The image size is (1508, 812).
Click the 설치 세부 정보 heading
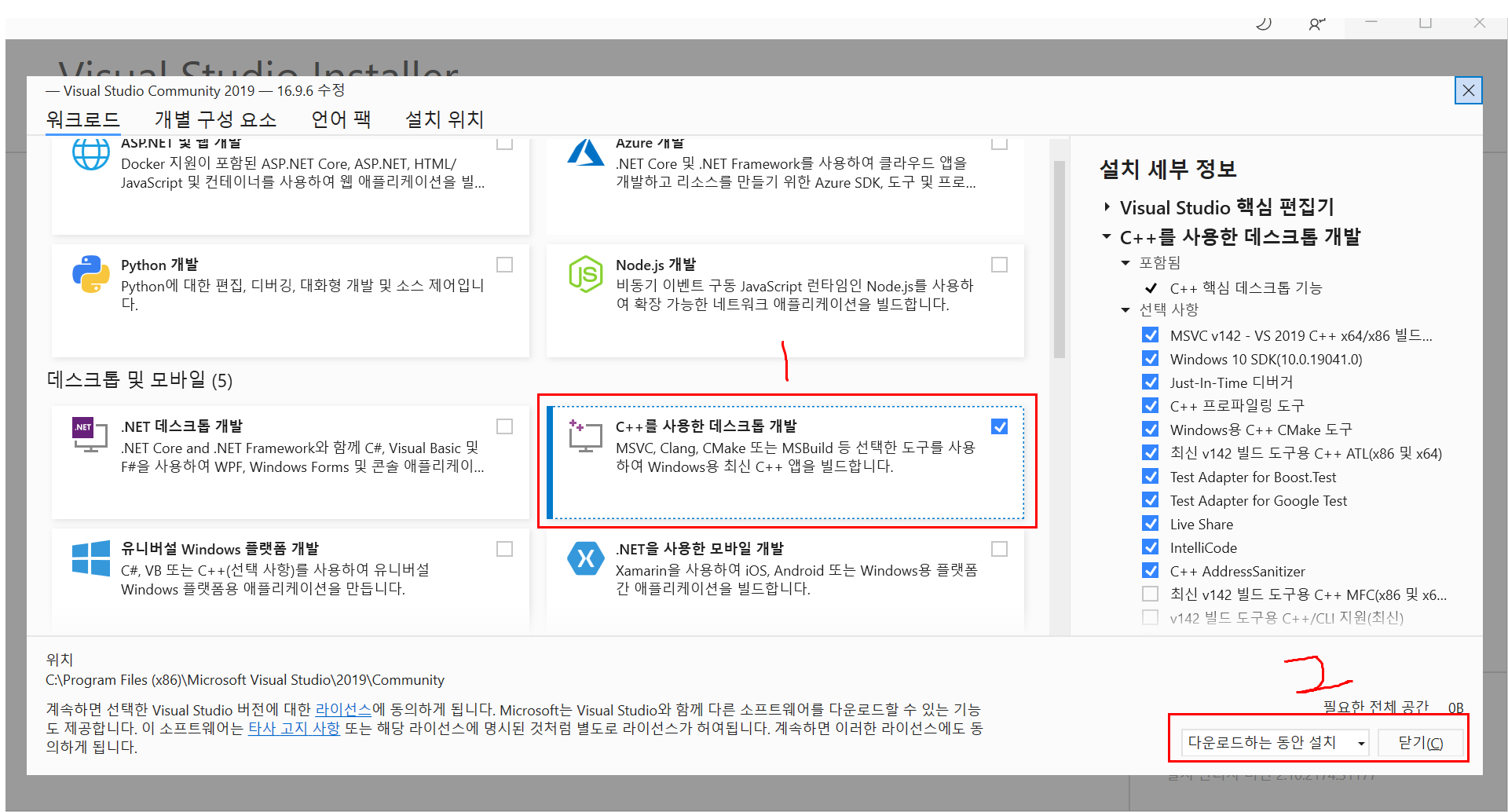pyautogui.click(x=1168, y=170)
